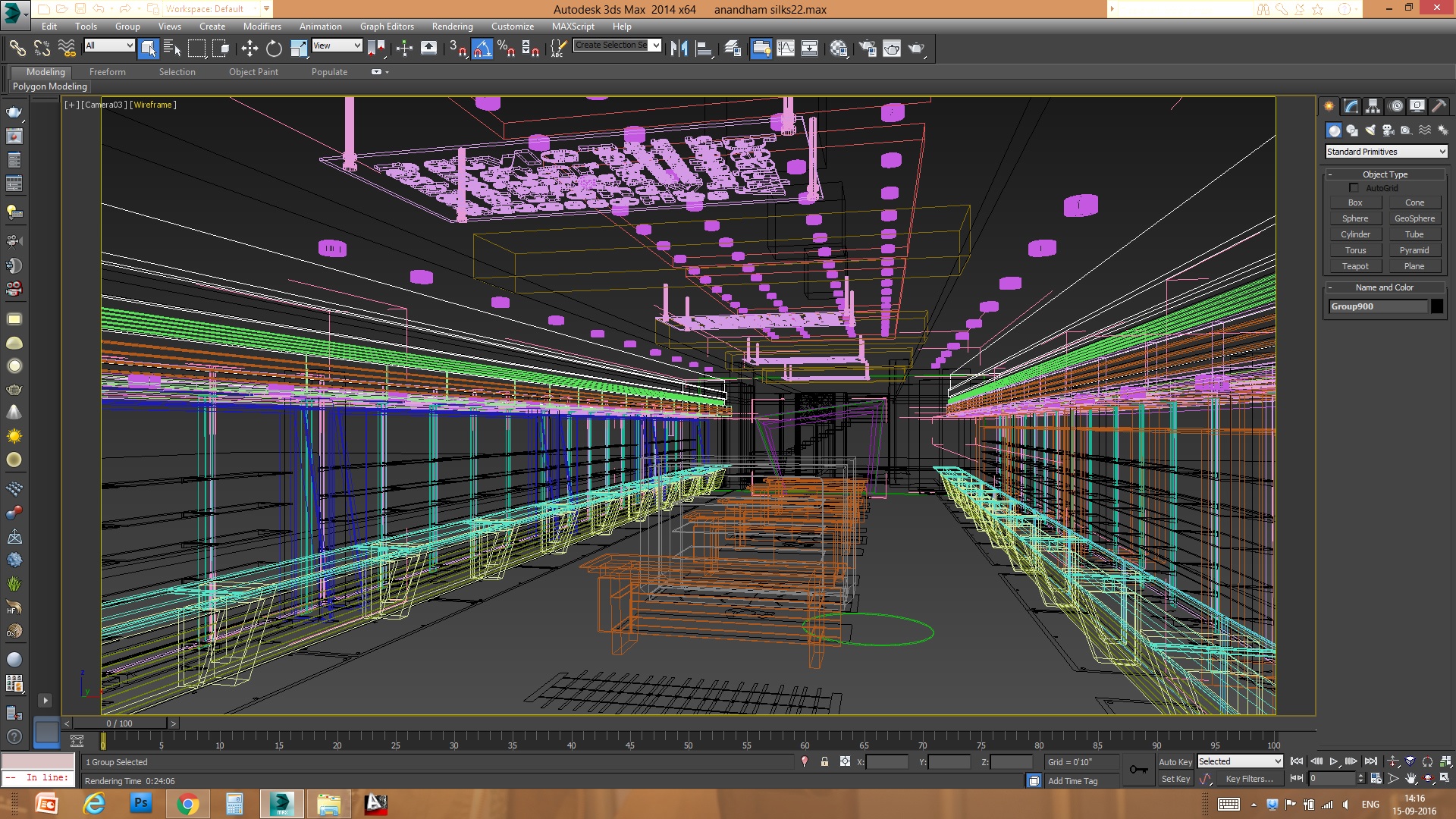Screen dimensions: 1456x819
Task: Open the Standard Primitives dropdown
Action: coord(1386,152)
